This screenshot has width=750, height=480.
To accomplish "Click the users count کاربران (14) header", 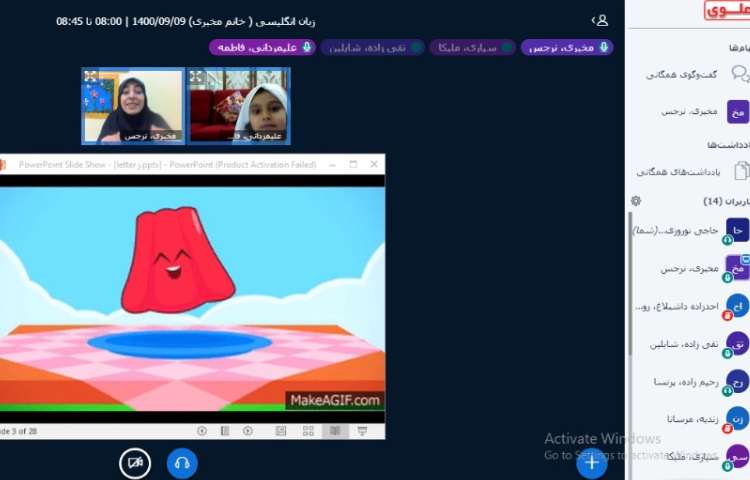I will 726,201.
